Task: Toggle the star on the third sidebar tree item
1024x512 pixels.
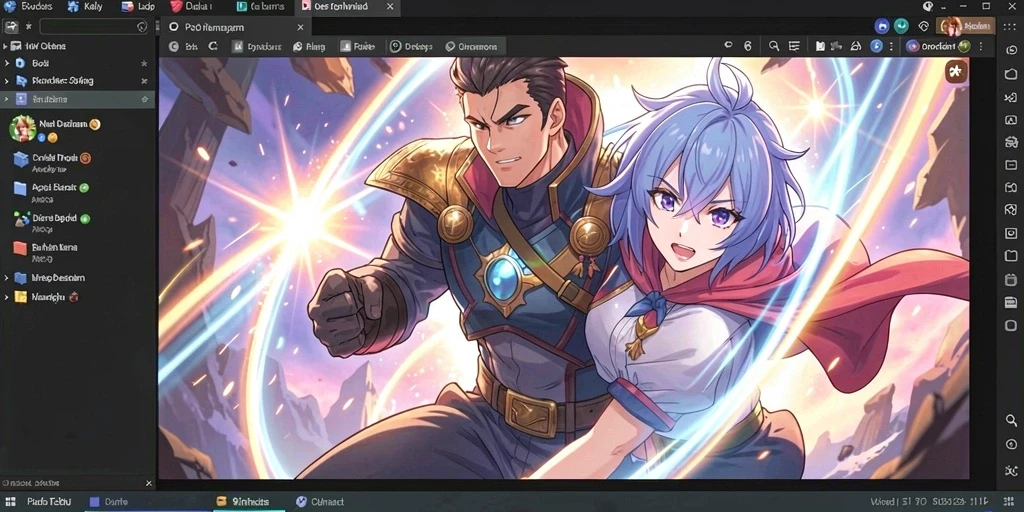Action: point(144,81)
